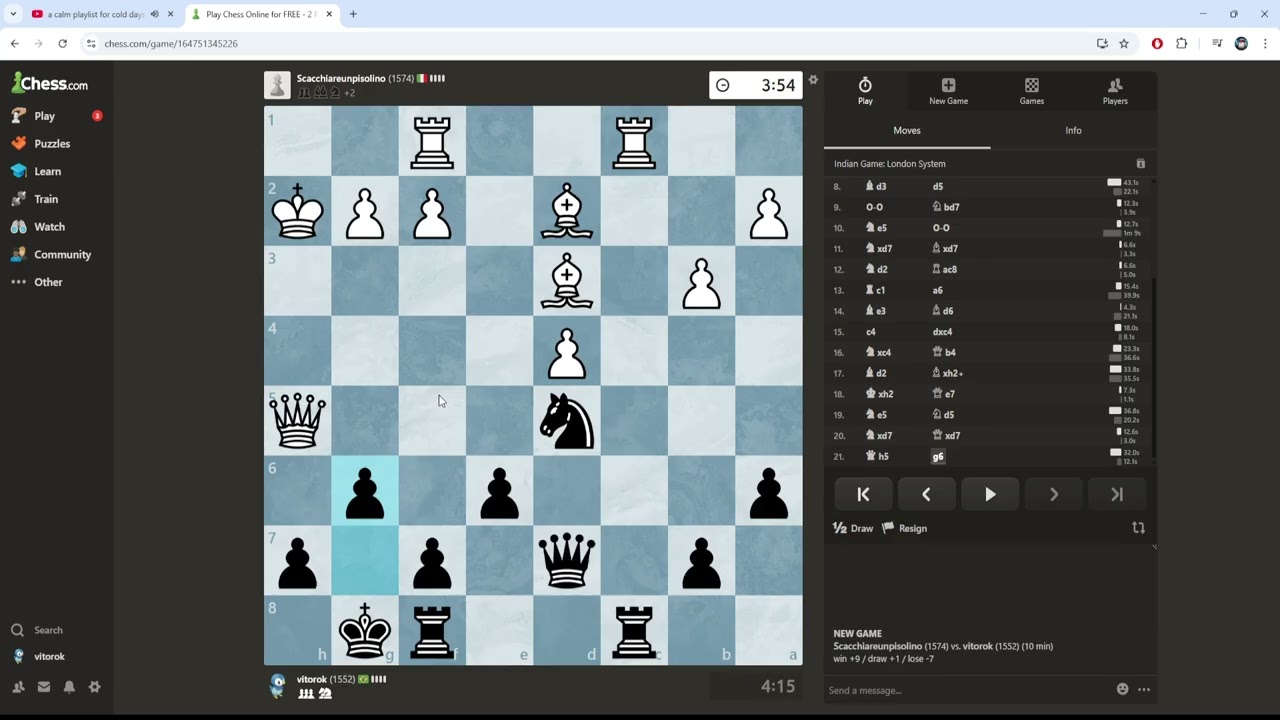The image size is (1280, 720).
Task: Click the highlighted g6 move
Action: pyautogui.click(x=938, y=457)
